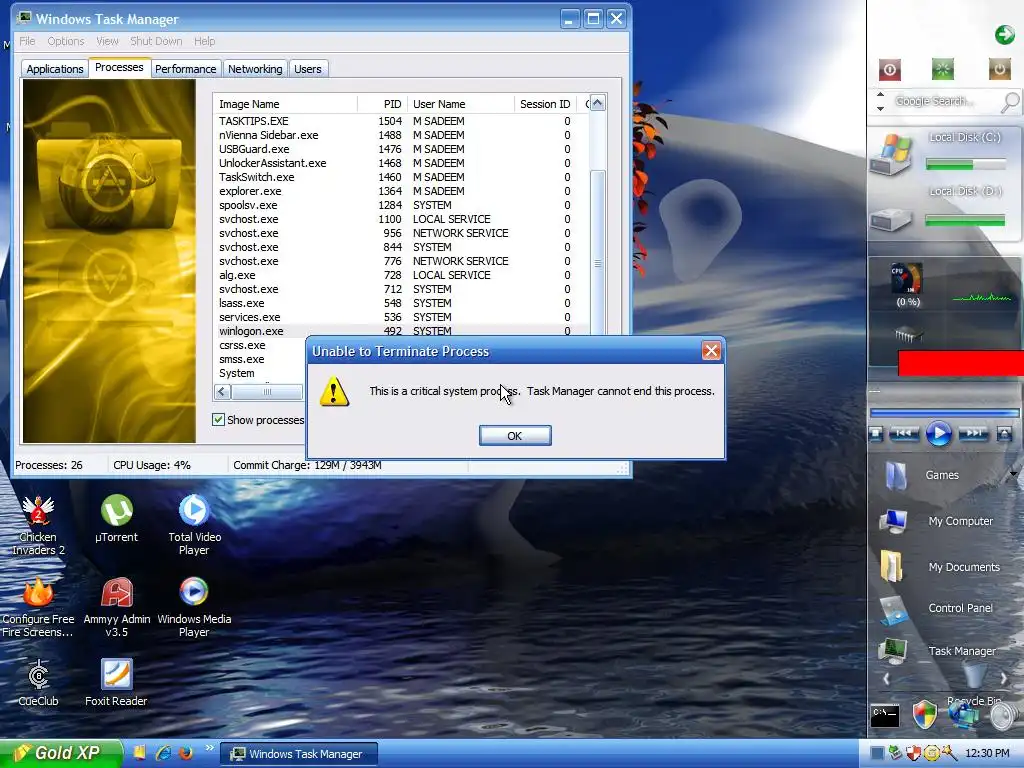Launch Firefox from quick launch
Viewport: 1024px width, 768px height.
click(186, 753)
